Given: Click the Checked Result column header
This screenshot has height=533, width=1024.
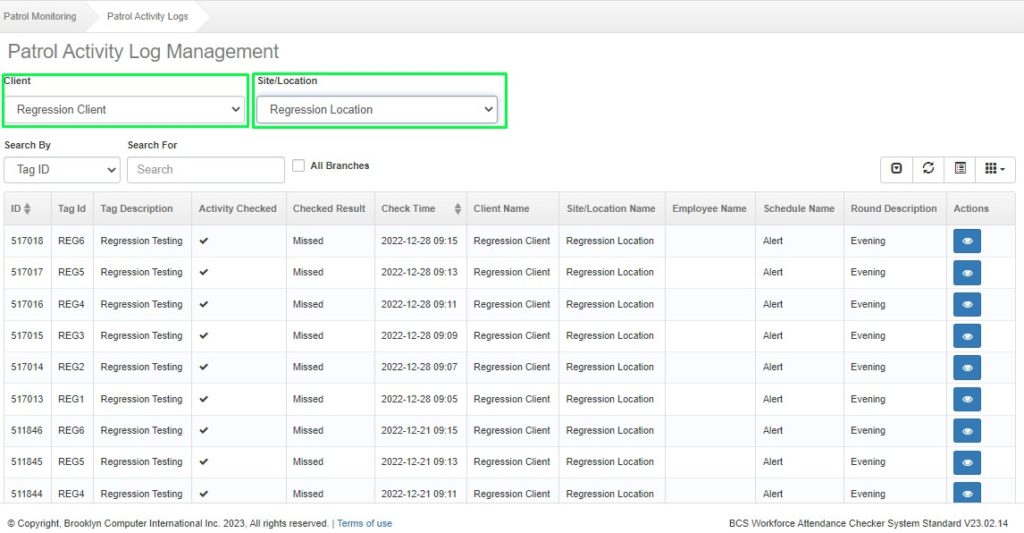Looking at the screenshot, I should (329, 209).
